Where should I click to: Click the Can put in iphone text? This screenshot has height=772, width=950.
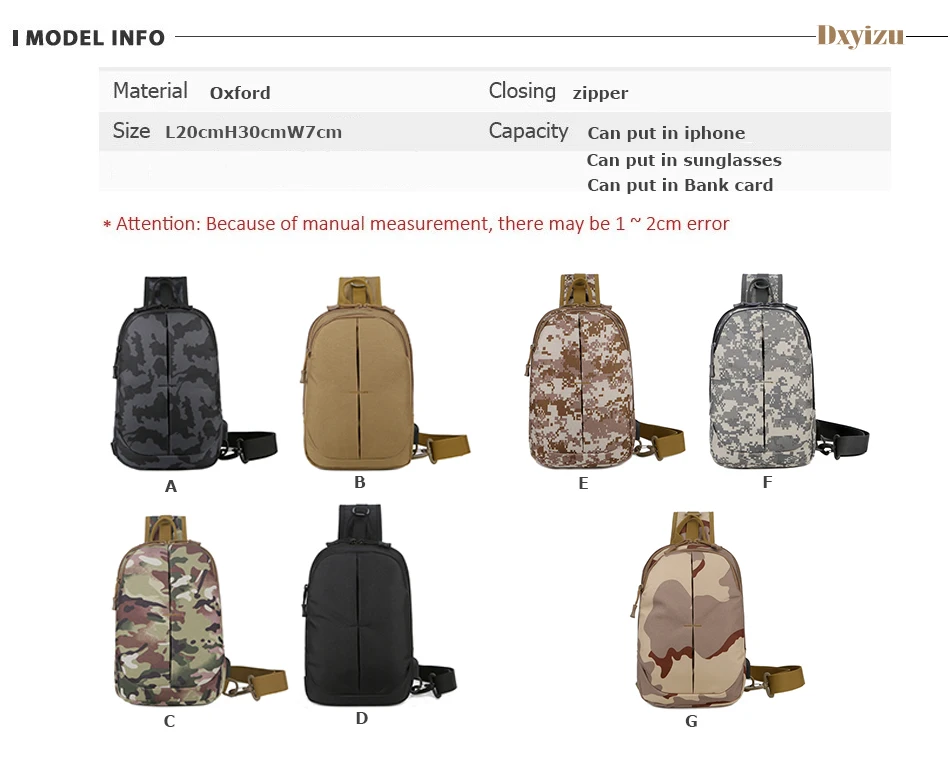tap(666, 133)
